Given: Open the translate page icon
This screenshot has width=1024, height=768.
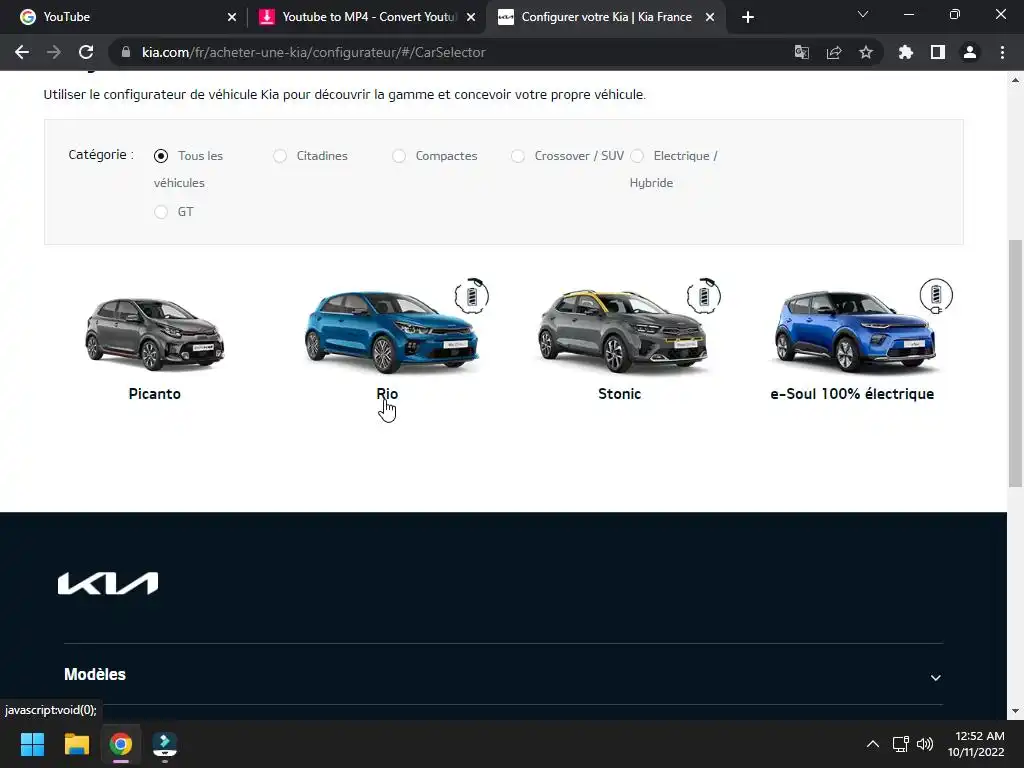Looking at the screenshot, I should click(x=801, y=52).
